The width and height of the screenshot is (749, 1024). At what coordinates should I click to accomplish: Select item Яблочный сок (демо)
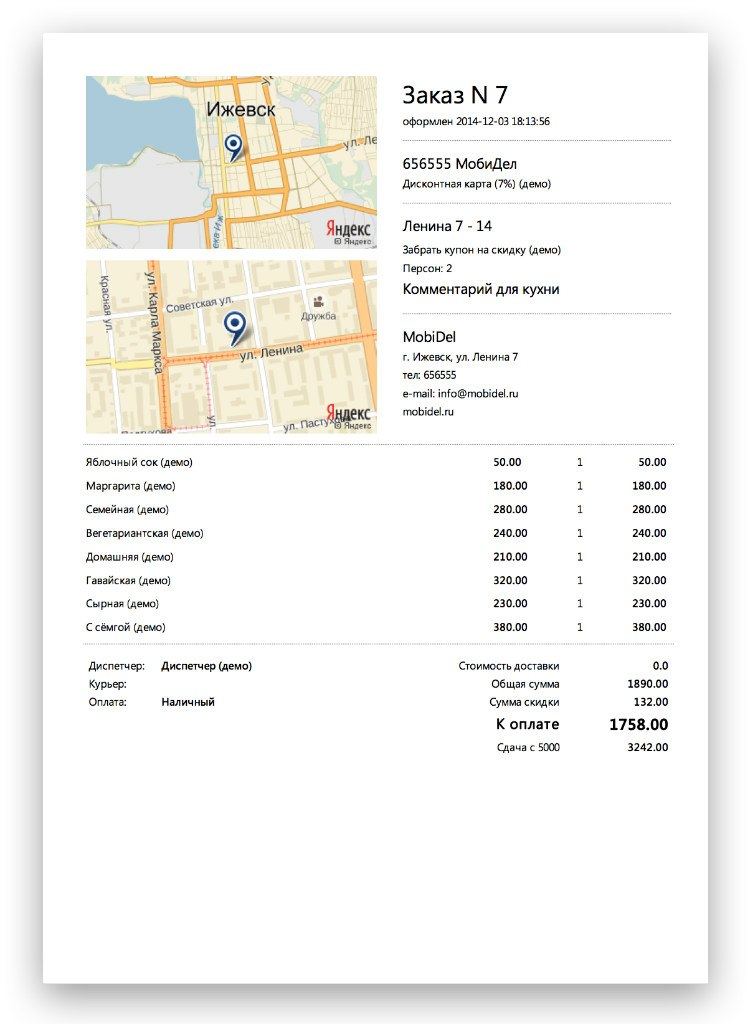point(139,462)
